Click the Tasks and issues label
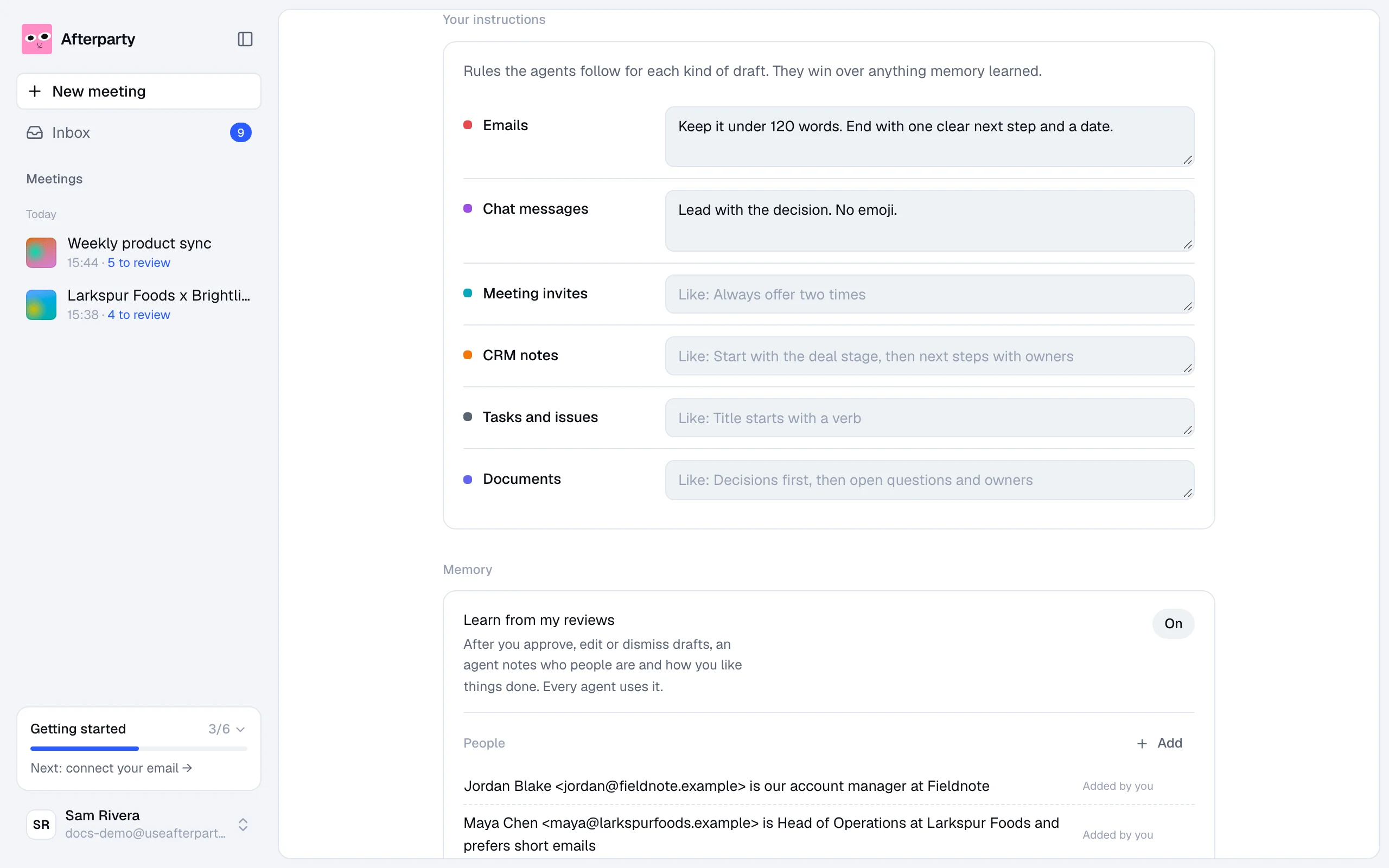The height and width of the screenshot is (868, 1389). tap(540, 417)
